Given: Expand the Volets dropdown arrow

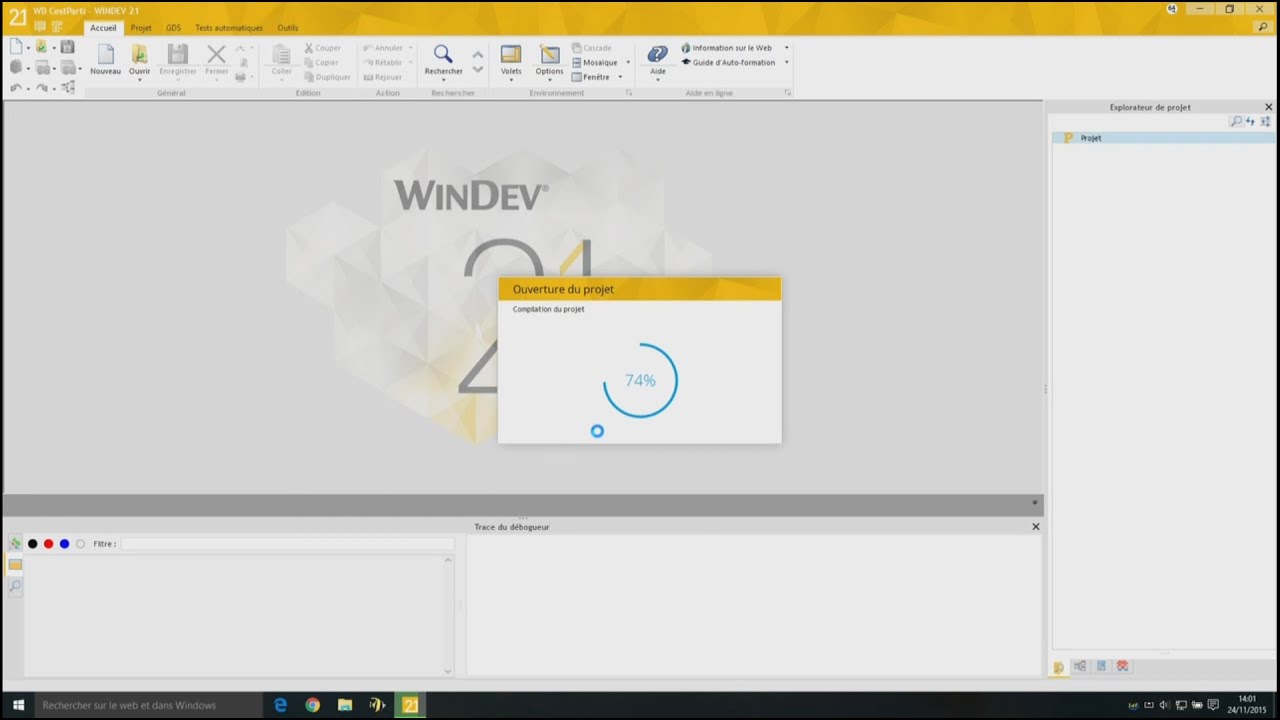Looking at the screenshot, I should click(511, 80).
